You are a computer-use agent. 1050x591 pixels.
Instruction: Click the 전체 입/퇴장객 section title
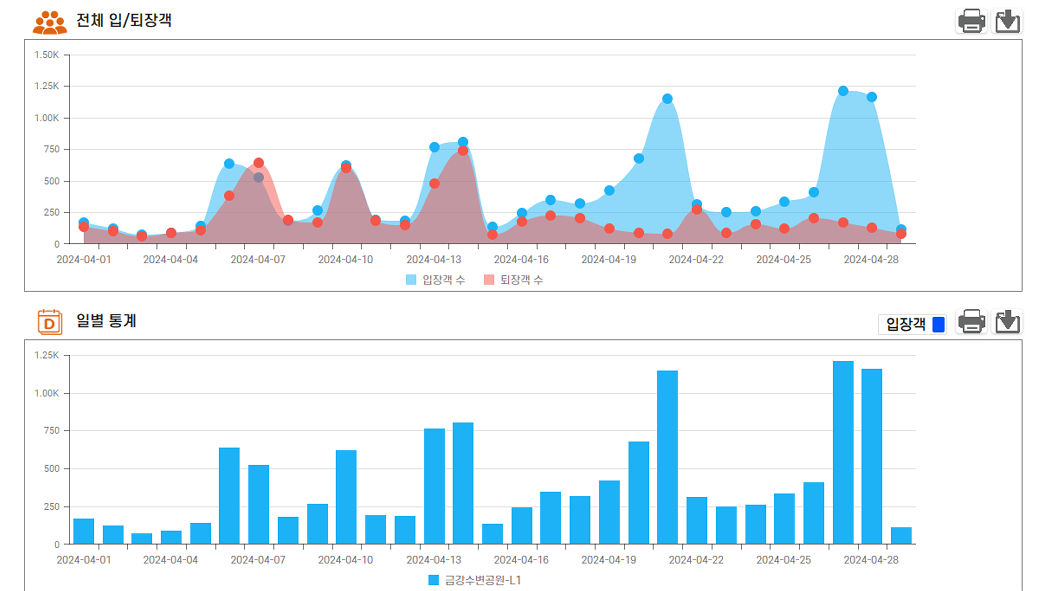tap(124, 20)
